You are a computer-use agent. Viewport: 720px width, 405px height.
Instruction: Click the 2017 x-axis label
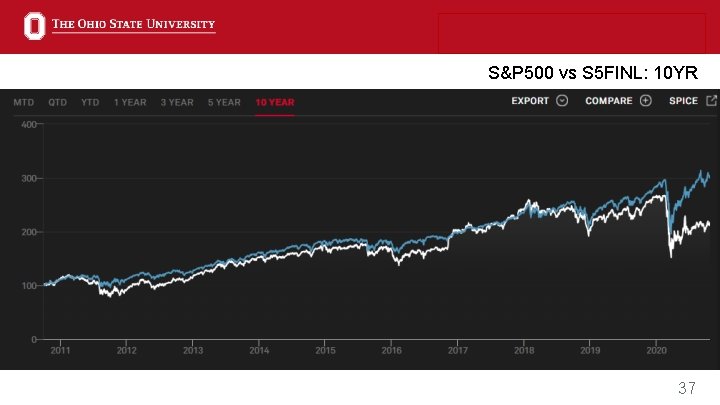[458, 350]
